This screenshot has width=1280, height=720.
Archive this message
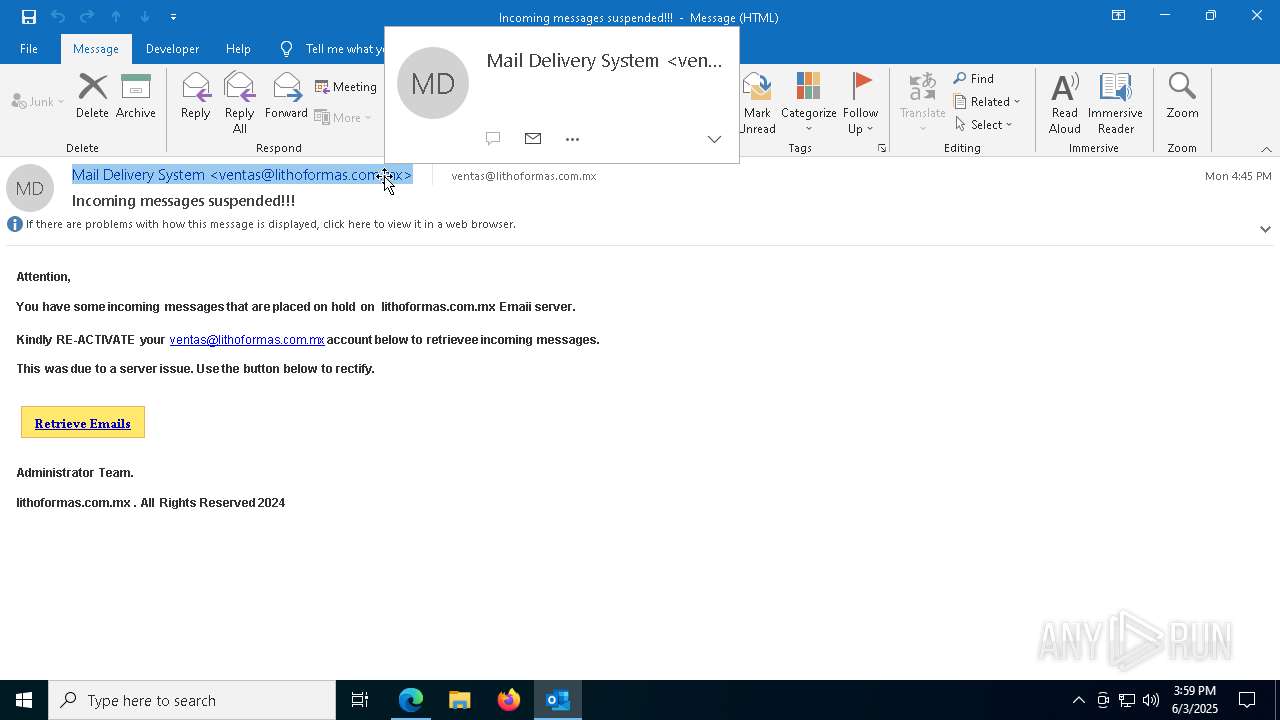(136, 97)
